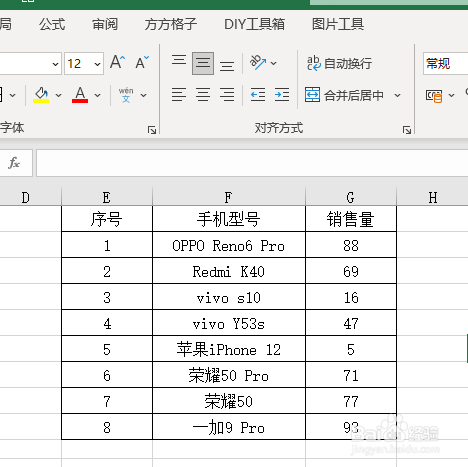Screen dimensions: 468x467
Task: Select the 销售量 header cell
Action: (351, 219)
